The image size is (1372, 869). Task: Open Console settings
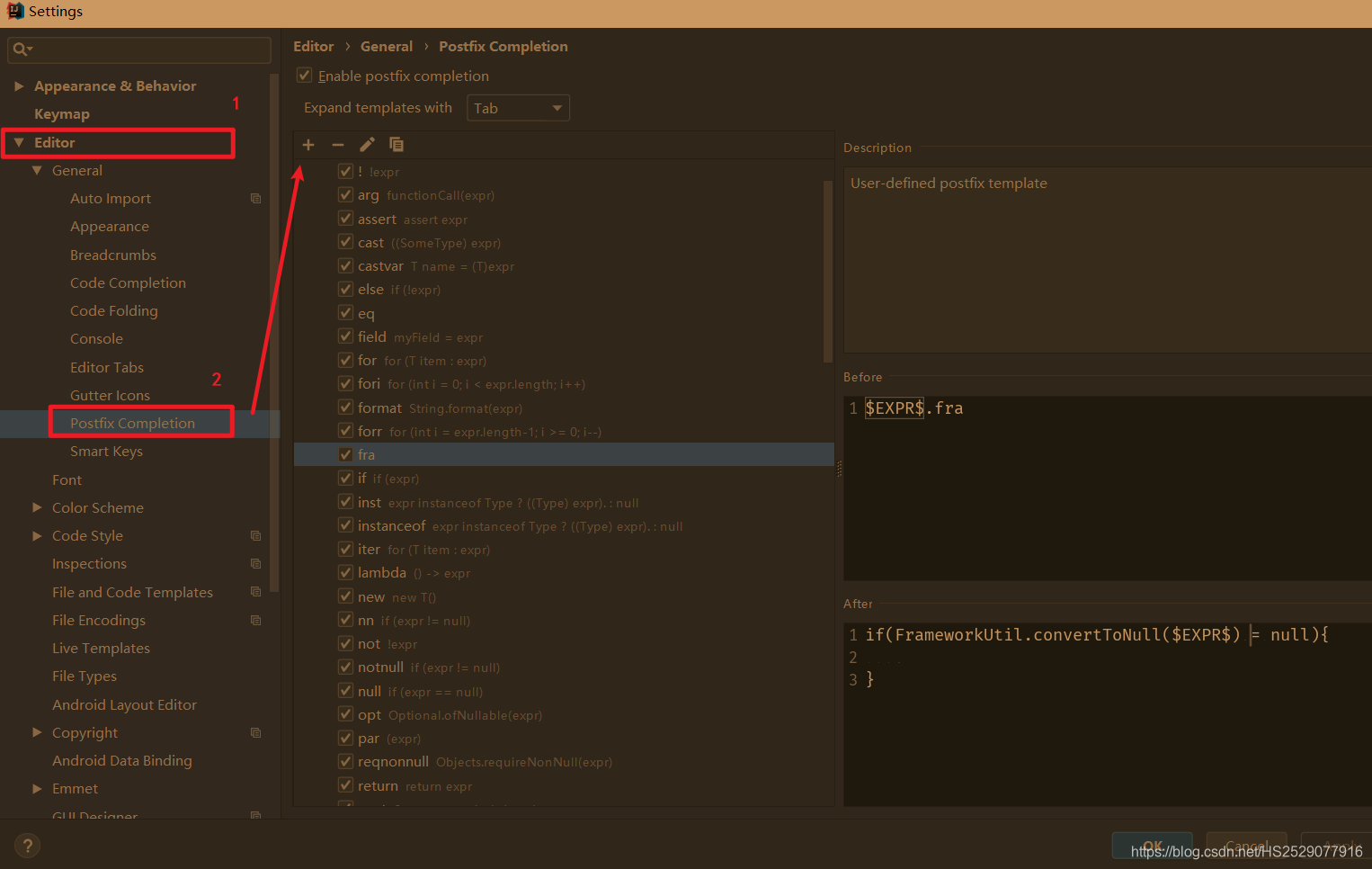pyautogui.click(x=96, y=339)
